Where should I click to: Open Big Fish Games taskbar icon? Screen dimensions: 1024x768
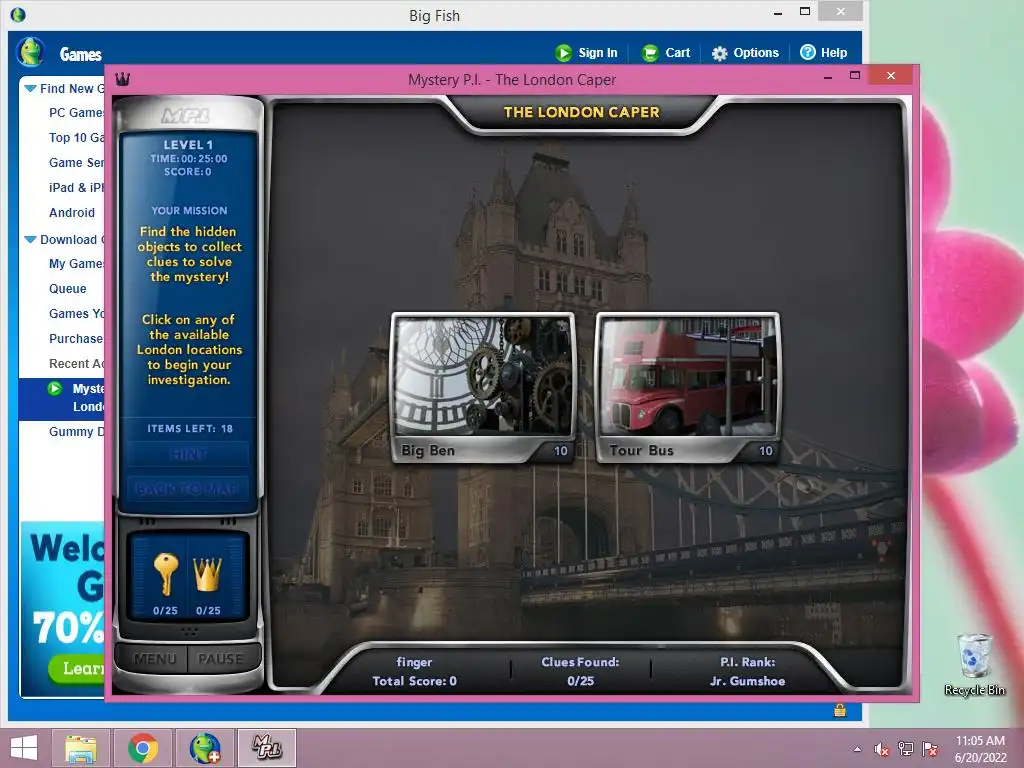205,748
